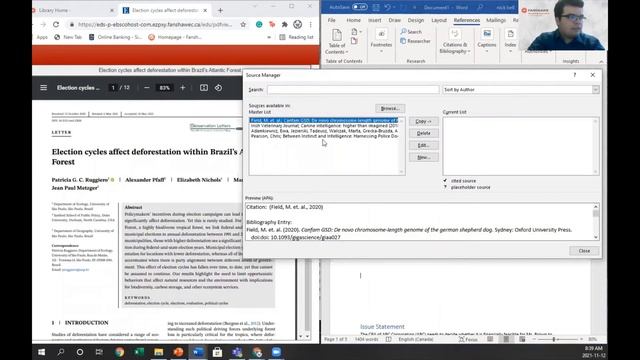The width and height of the screenshot is (640, 360).
Task: Click the Save icon in Word title bar
Action: click(376, 7)
